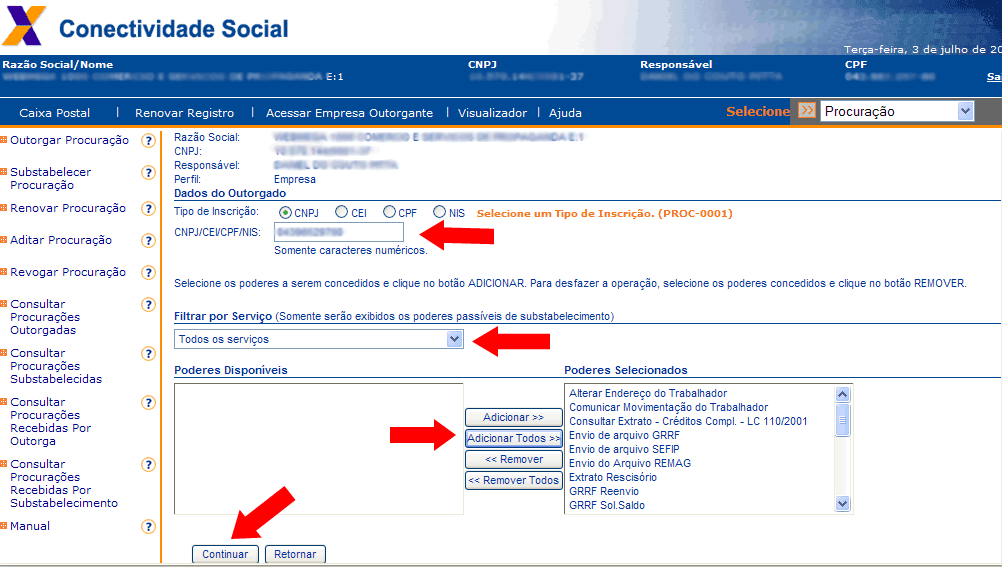Select Envio do Arquivo REMAG
The height and width of the screenshot is (567, 1002).
point(630,463)
